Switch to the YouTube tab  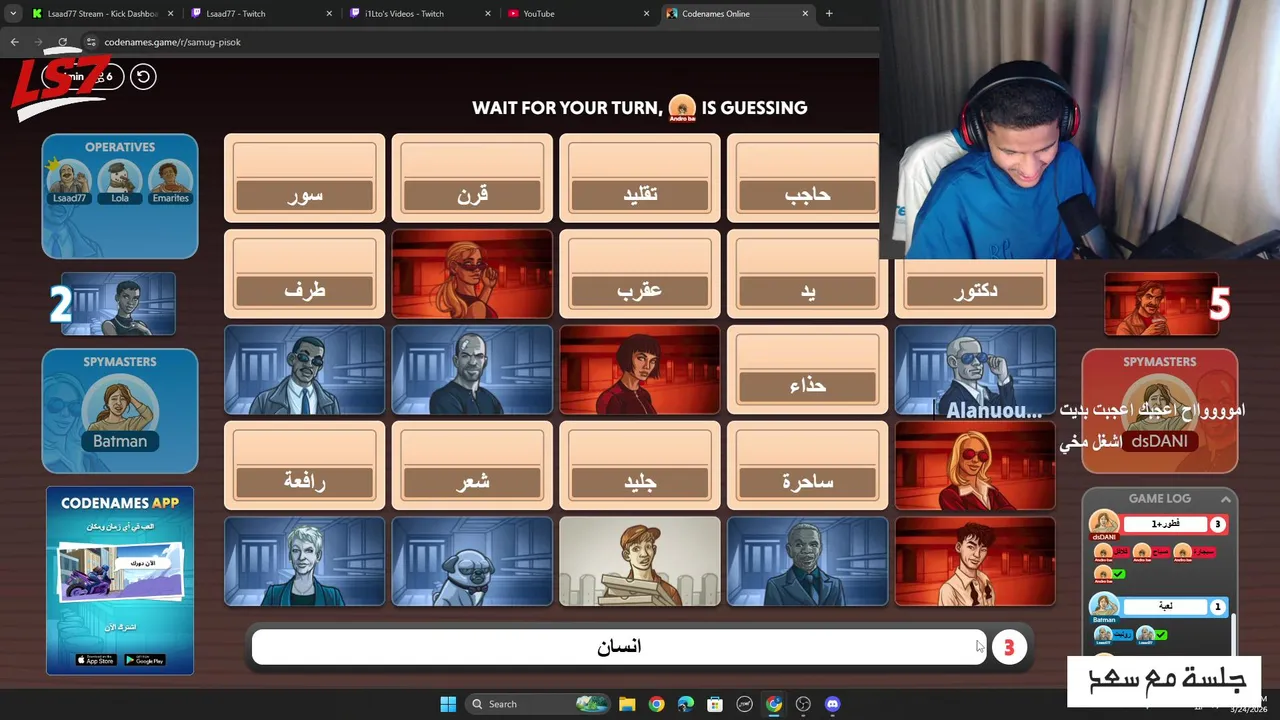tap(578, 13)
